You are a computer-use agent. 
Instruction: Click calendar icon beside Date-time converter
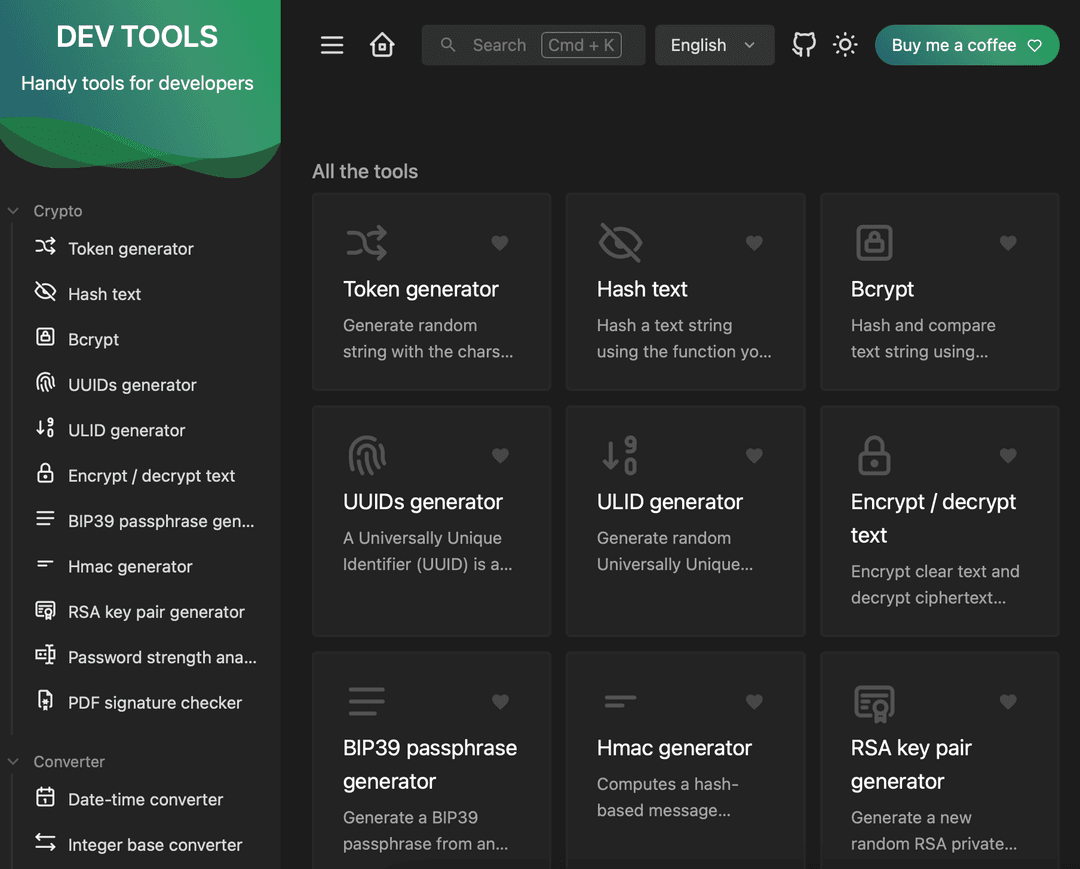[45, 797]
